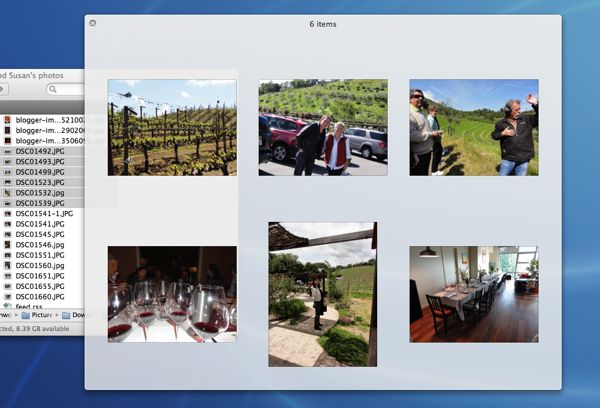Image resolution: width=600 pixels, height=408 pixels.
Task: Click the thumbnail icon beside DSC01651.JPG
Action: 7,276
